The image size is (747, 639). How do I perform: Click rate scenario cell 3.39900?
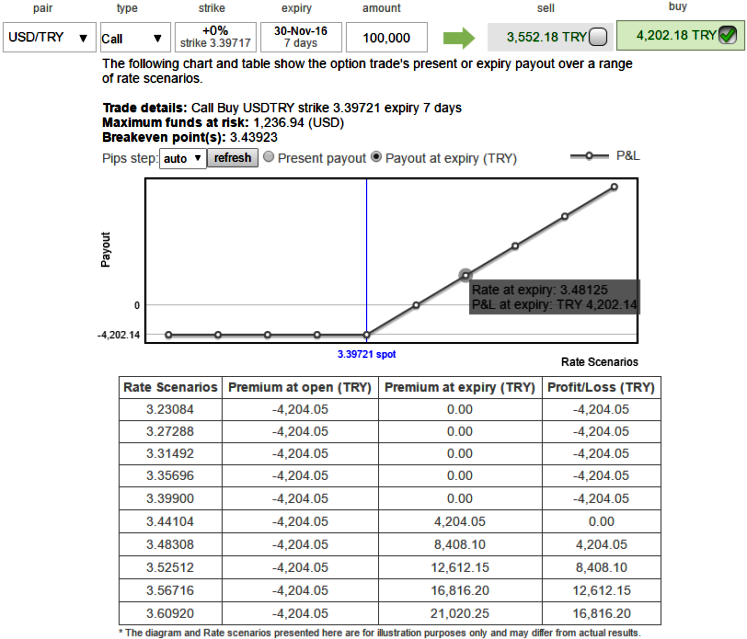170,498
